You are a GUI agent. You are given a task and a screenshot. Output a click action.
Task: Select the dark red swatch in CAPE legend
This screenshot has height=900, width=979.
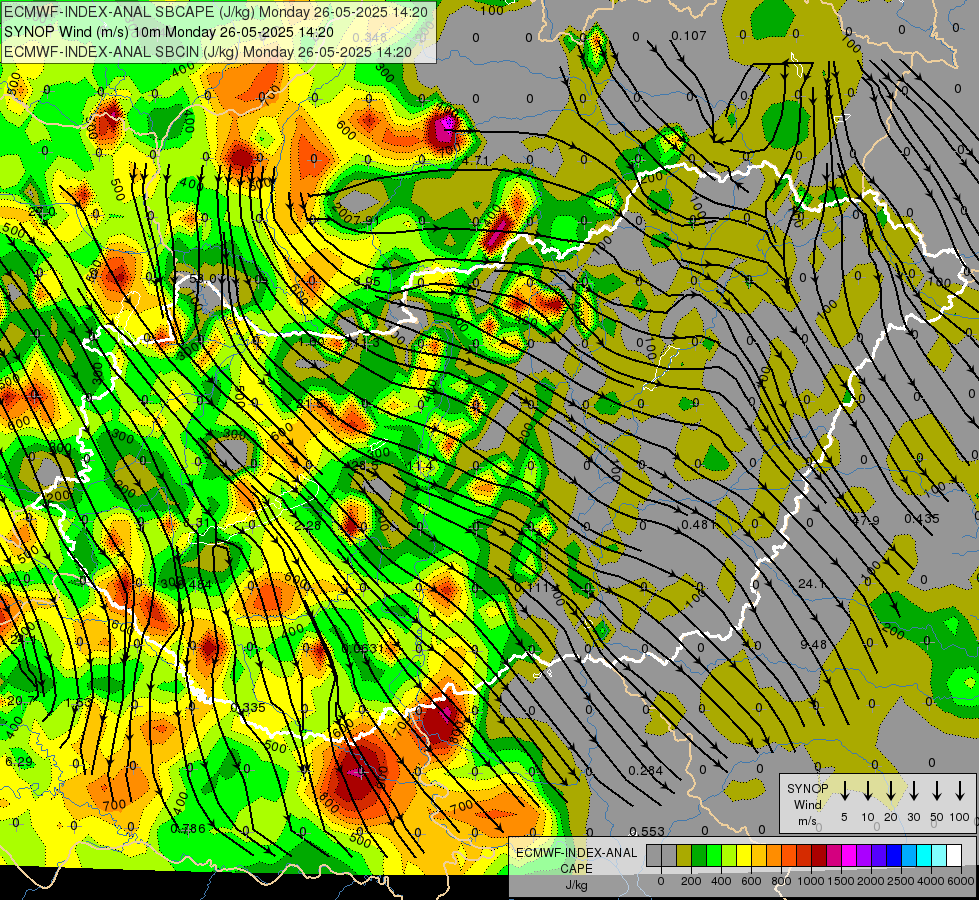tap(819, 856)
